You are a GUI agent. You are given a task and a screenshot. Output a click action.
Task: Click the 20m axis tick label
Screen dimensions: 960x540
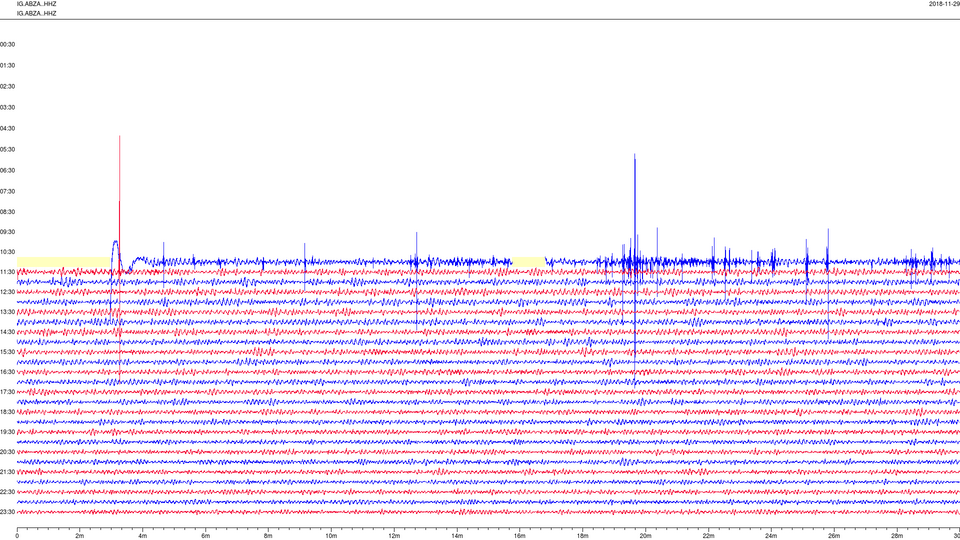tap(645, 536)
